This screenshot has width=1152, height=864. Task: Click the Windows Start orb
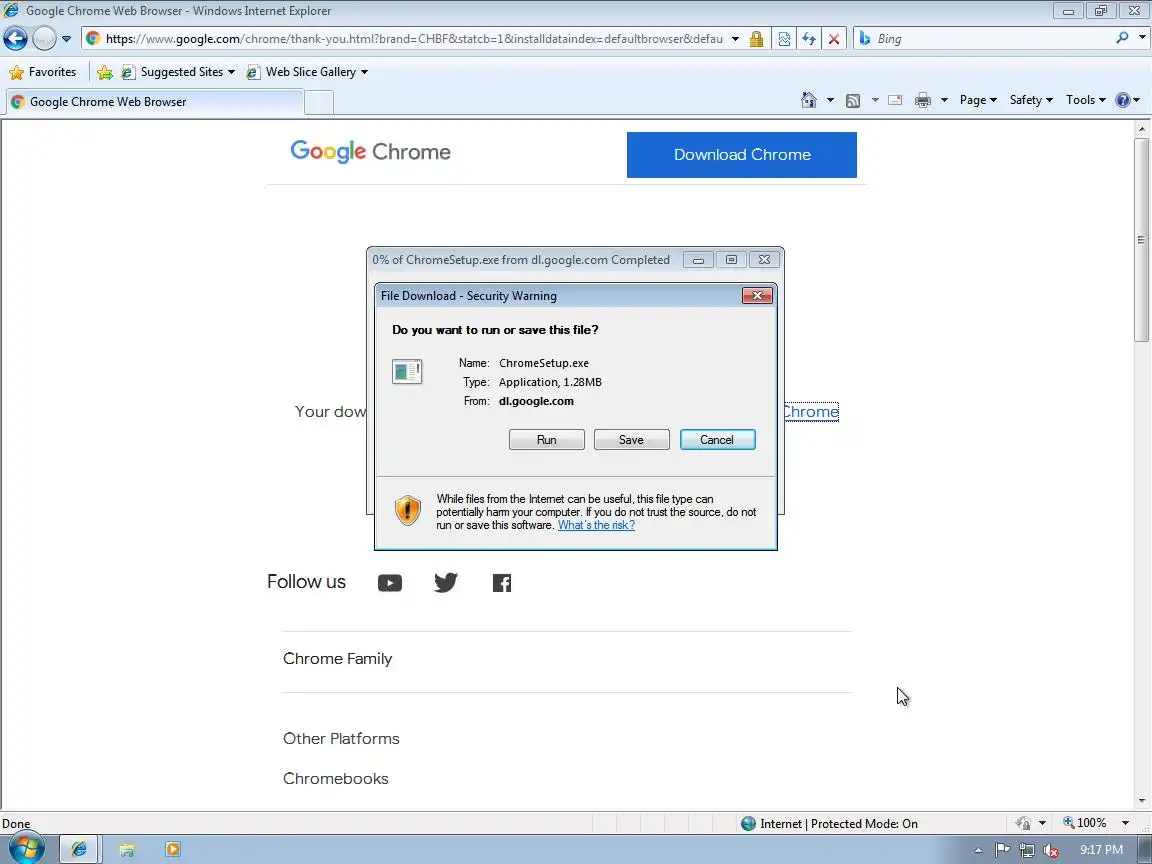[26, 849]
